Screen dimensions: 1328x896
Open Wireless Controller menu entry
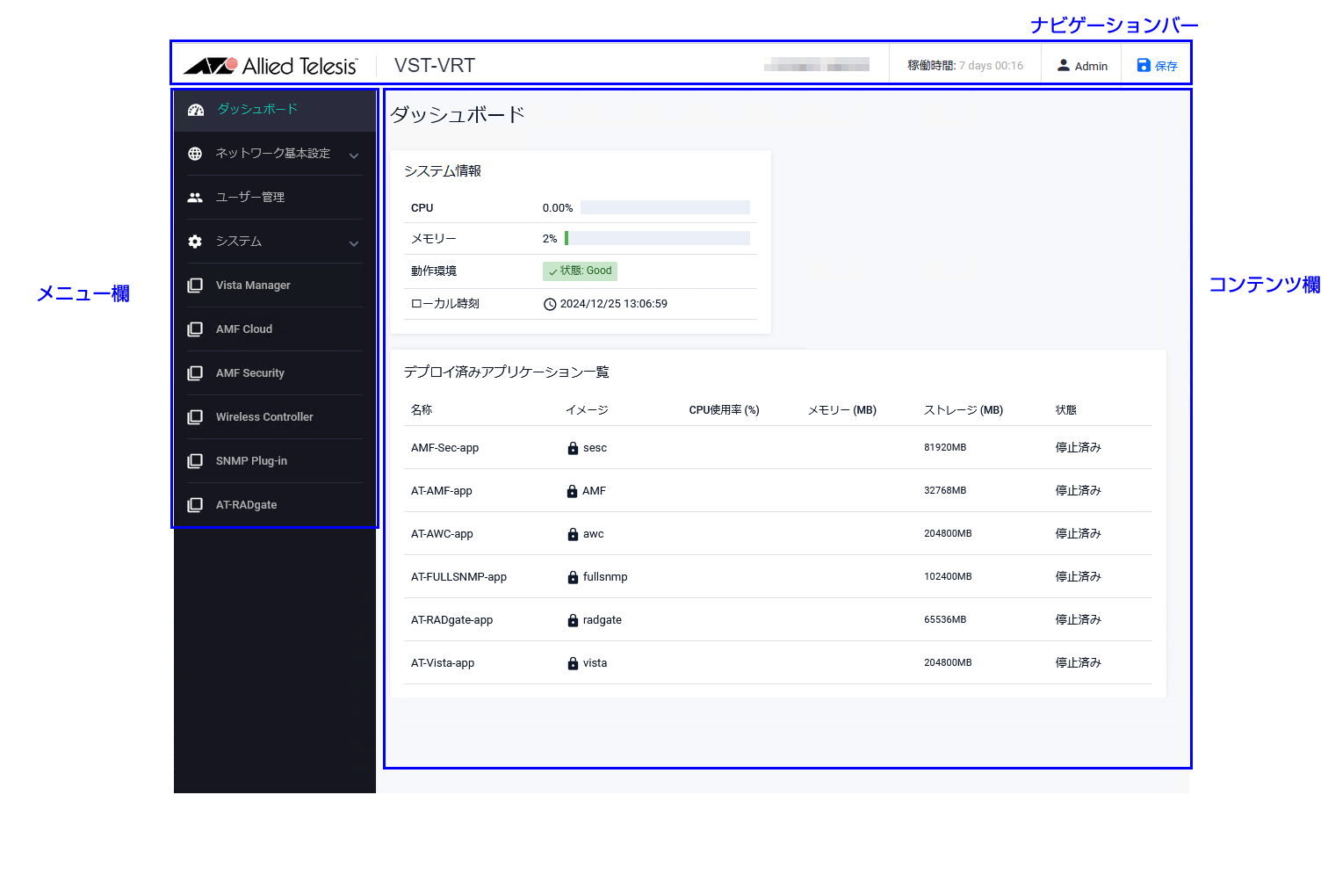(x=275, y=417)
